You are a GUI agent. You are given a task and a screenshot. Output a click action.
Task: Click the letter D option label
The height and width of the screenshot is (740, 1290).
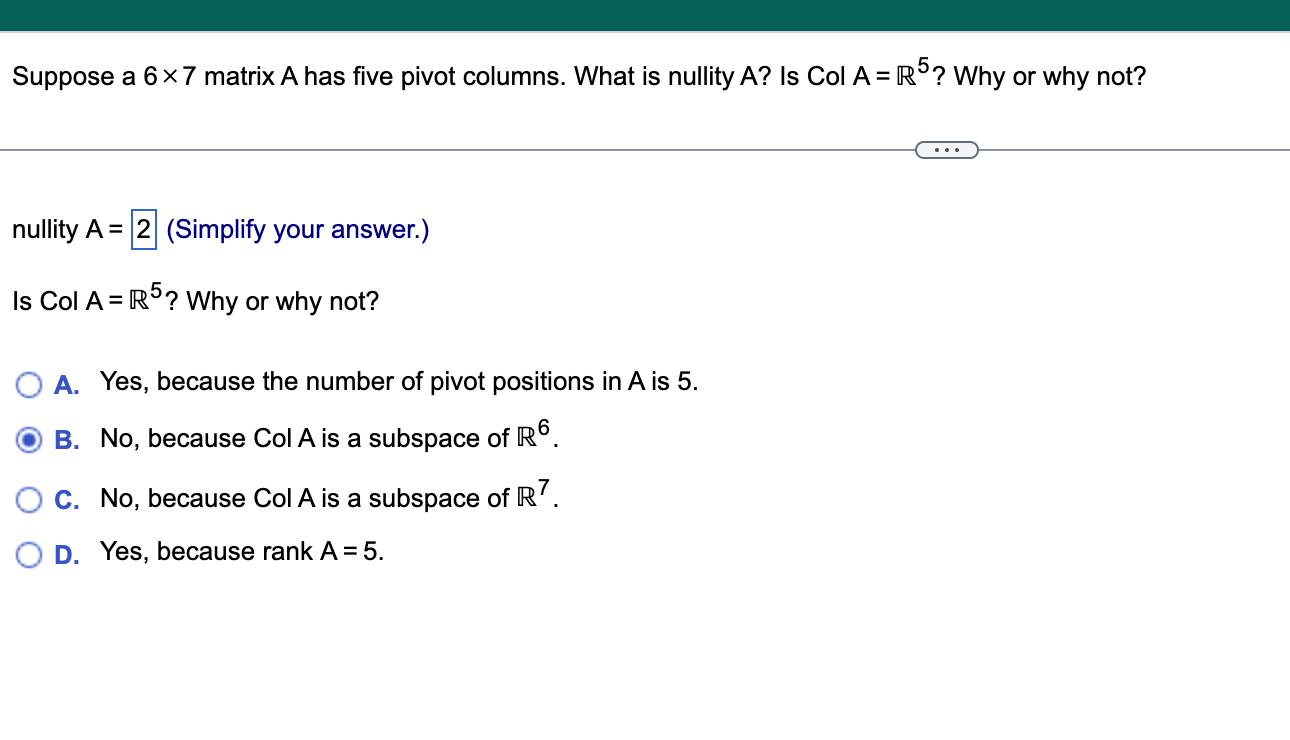click(66, 554)
